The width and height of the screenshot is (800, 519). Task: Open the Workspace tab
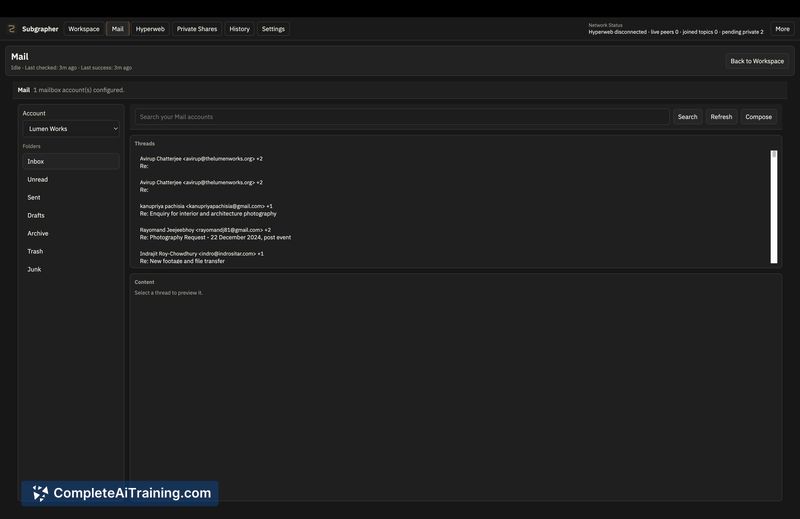84,29
